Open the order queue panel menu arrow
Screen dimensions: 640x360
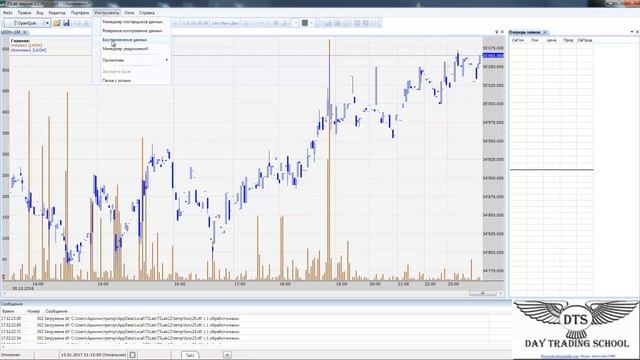pos(632,32)
